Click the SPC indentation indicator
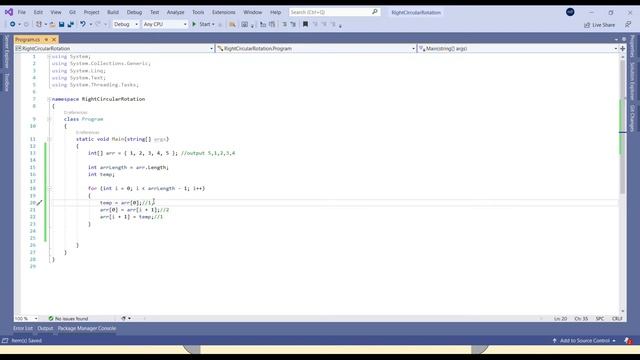The image size is (640, 360). (600, 318)
